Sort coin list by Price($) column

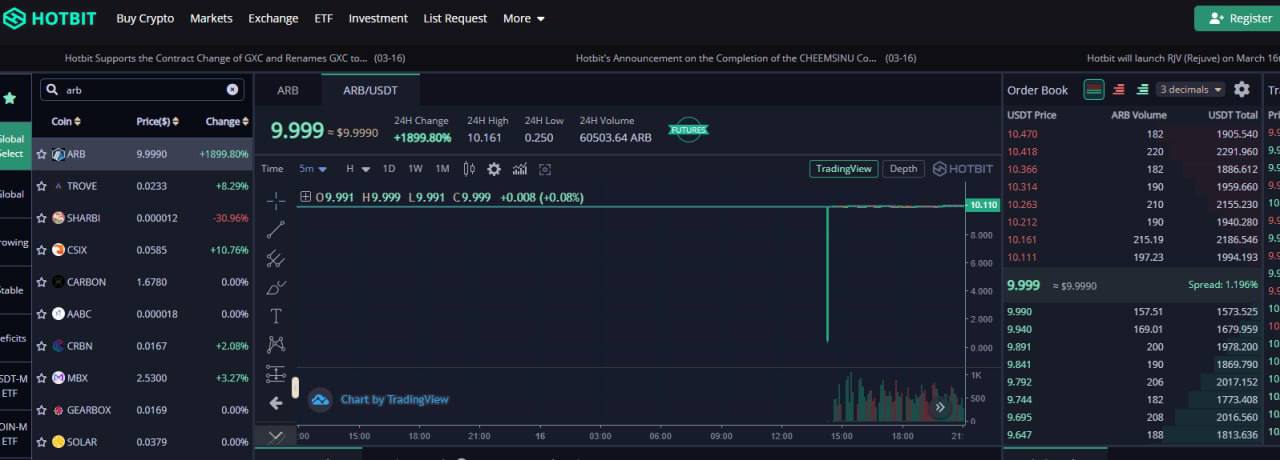pyautogui.click(x=158, y=121)
